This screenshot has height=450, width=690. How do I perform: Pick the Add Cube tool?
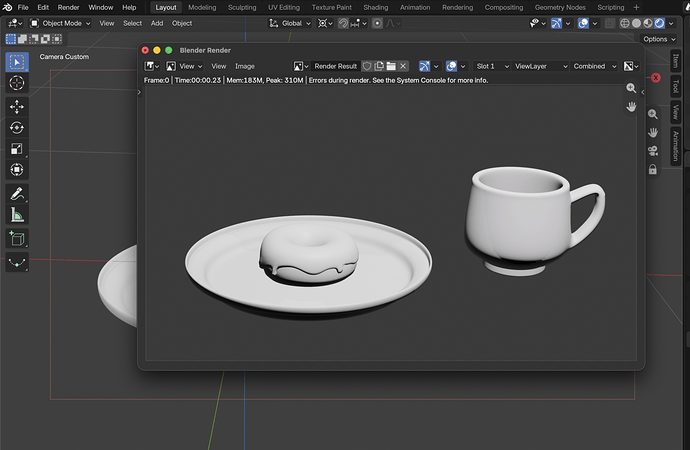(17, 239)
